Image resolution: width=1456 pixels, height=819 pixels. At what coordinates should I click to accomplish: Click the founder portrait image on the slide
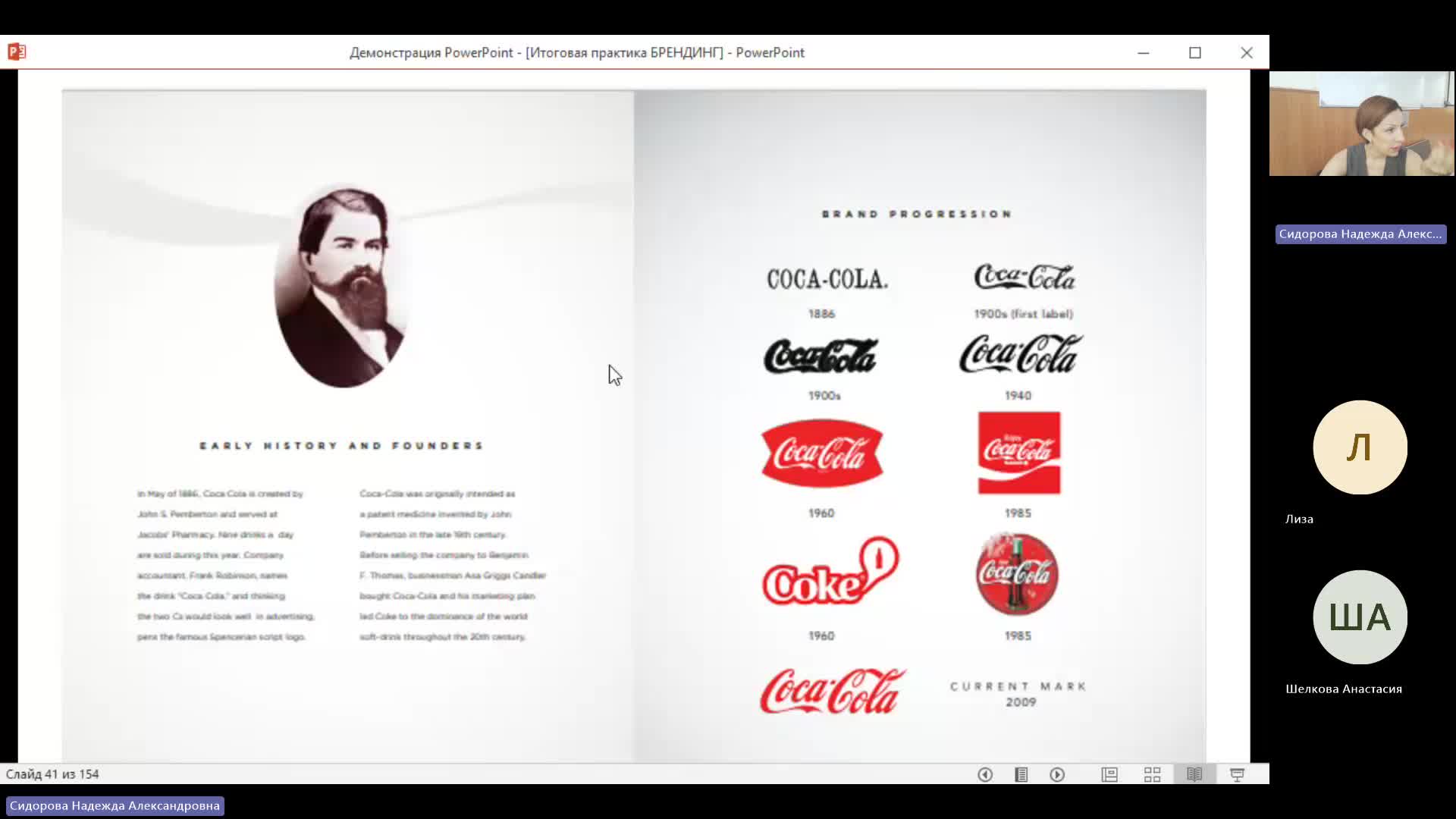point(342,286)
